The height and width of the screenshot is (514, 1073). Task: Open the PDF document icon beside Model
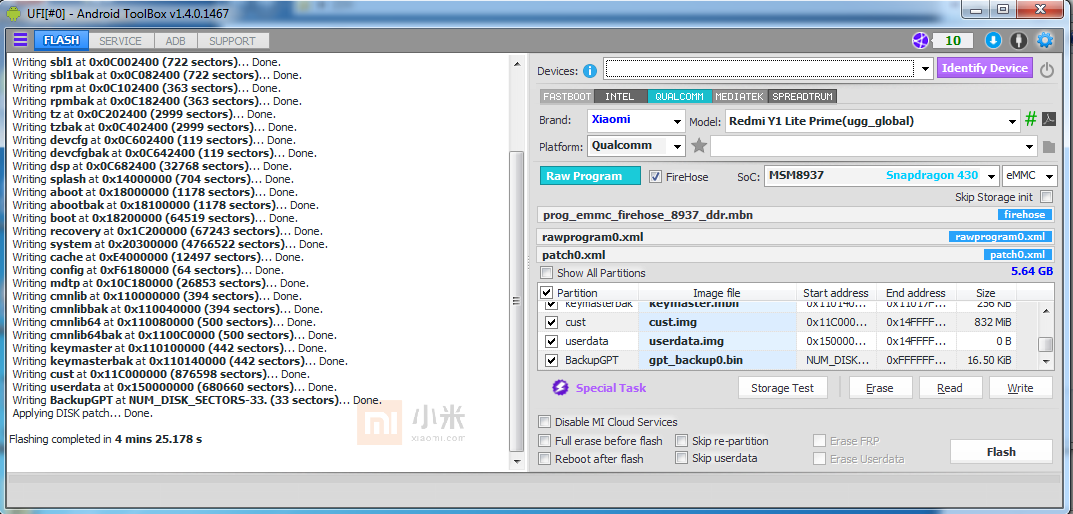(x=1048, y=120)
